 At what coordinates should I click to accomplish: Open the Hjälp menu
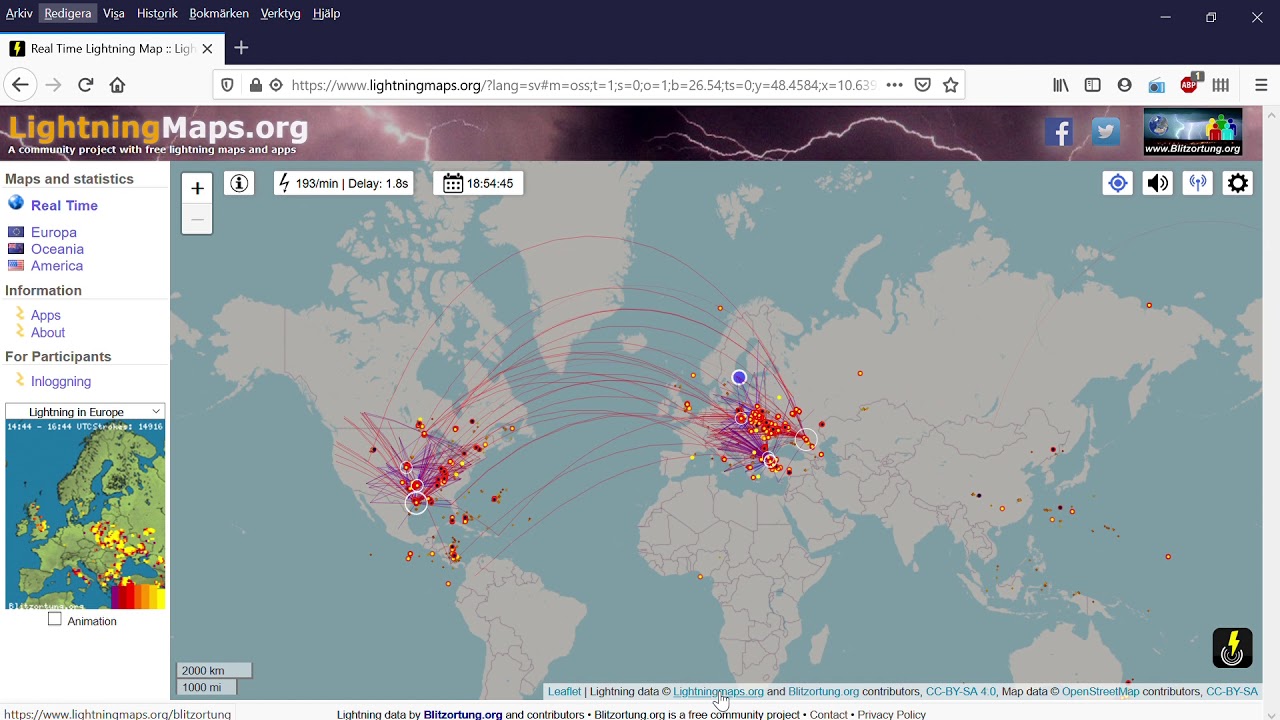pyautogui.click(x=326, y=14)
